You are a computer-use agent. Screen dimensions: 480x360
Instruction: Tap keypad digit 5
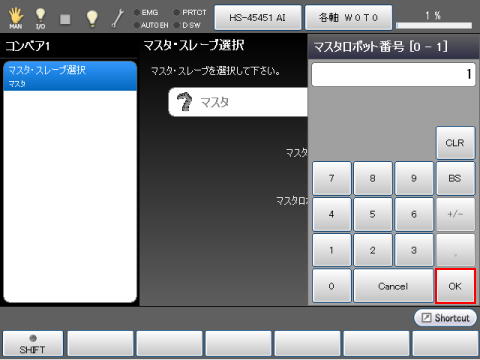click(373, 214)
